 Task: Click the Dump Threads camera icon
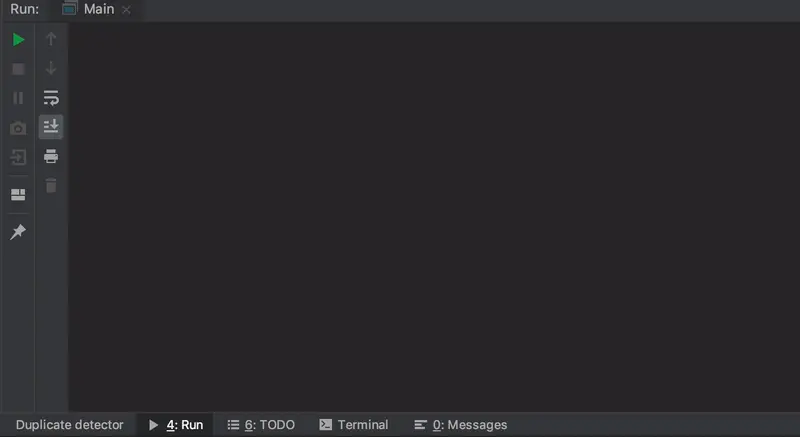[x=18, y=128]
